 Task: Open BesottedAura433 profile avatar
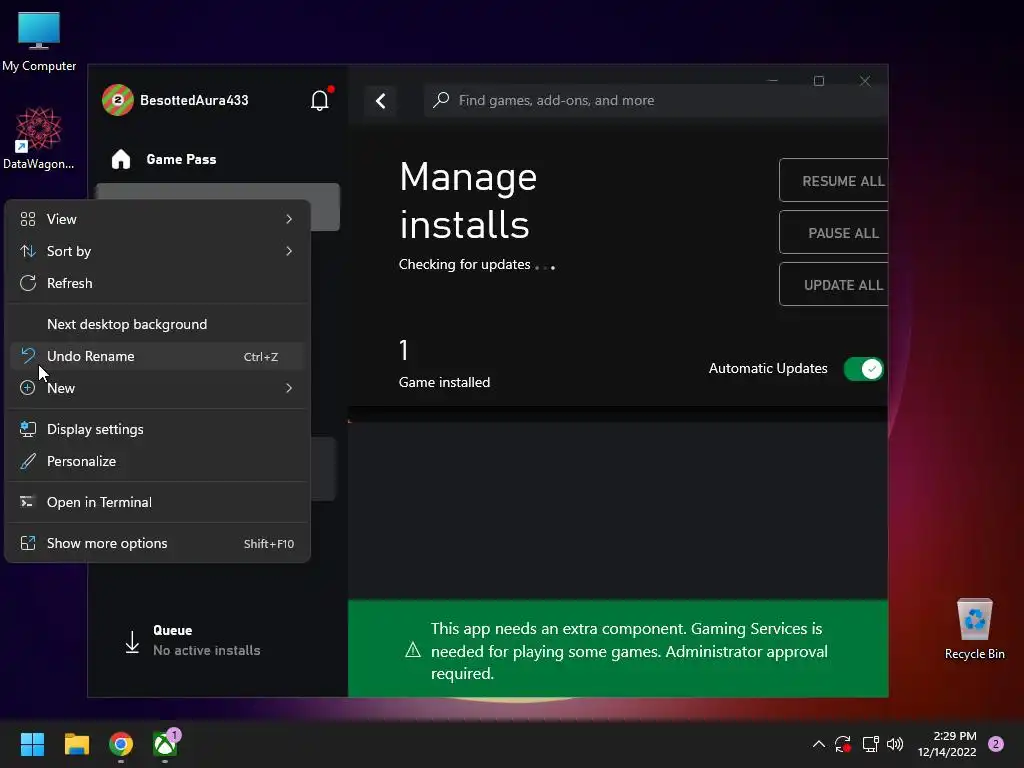point(118,100)
